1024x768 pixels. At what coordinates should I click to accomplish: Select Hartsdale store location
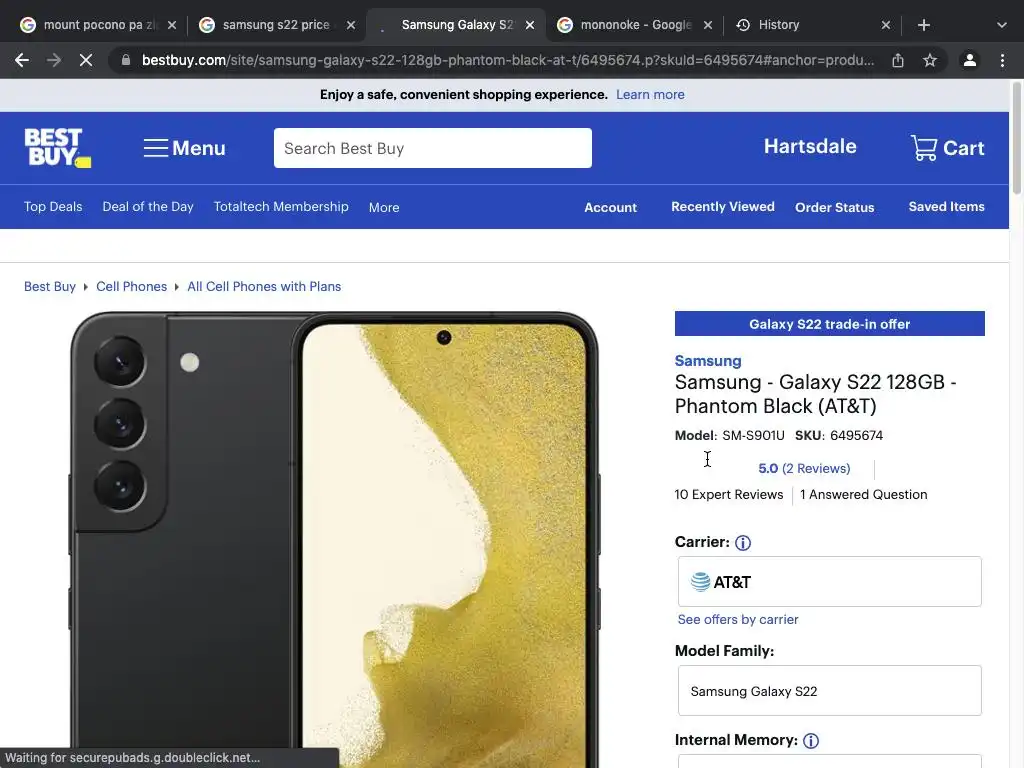tap(810, 146)
